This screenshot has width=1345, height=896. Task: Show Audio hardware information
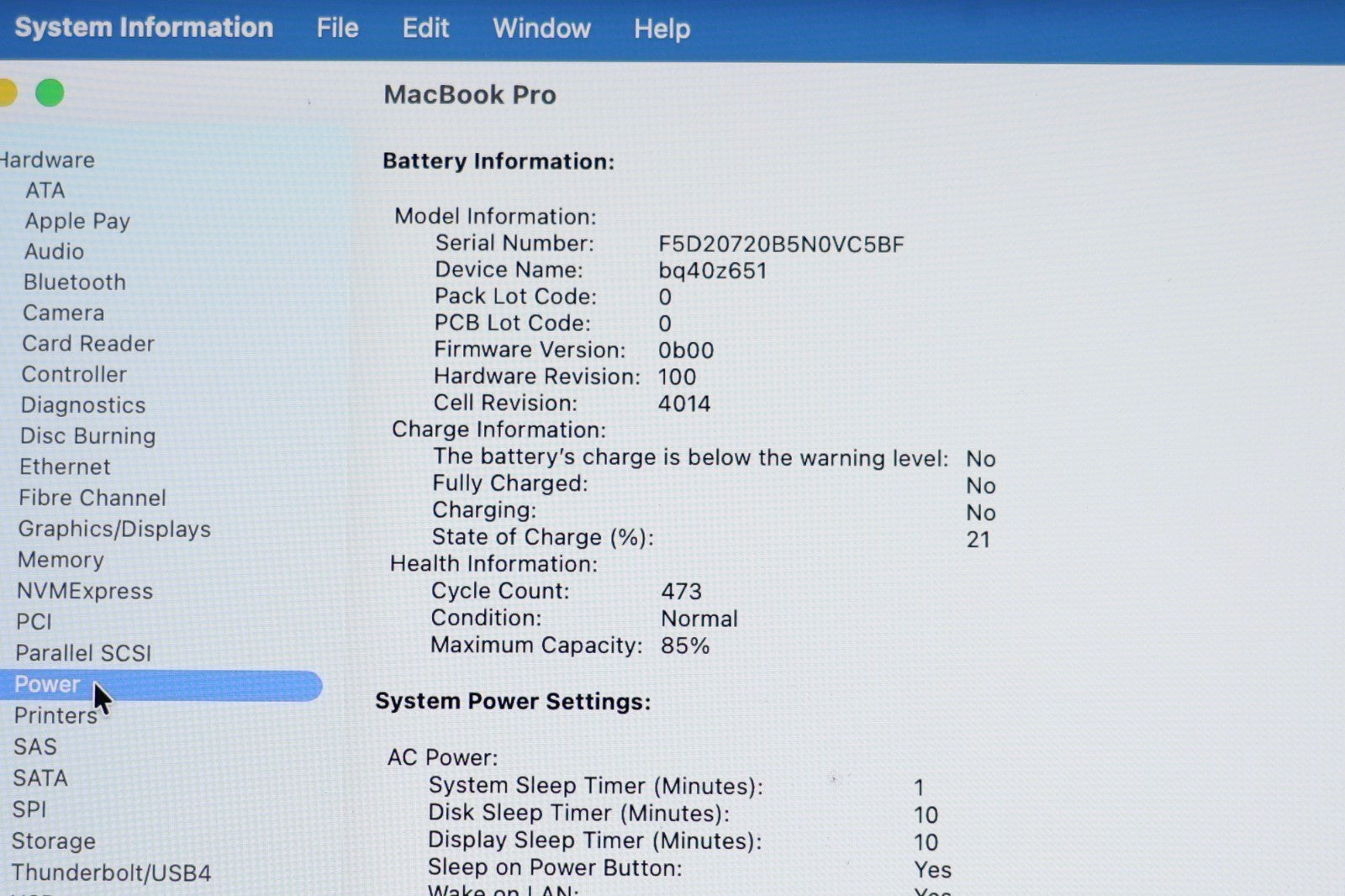click(x=54, y=251)
